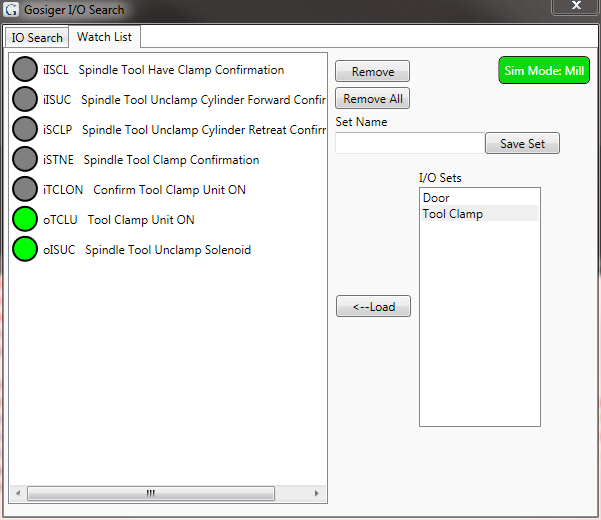This screenshot has height=520, width=601.
Task: Load the selected set with <--Load
Action: pos(373,307)
